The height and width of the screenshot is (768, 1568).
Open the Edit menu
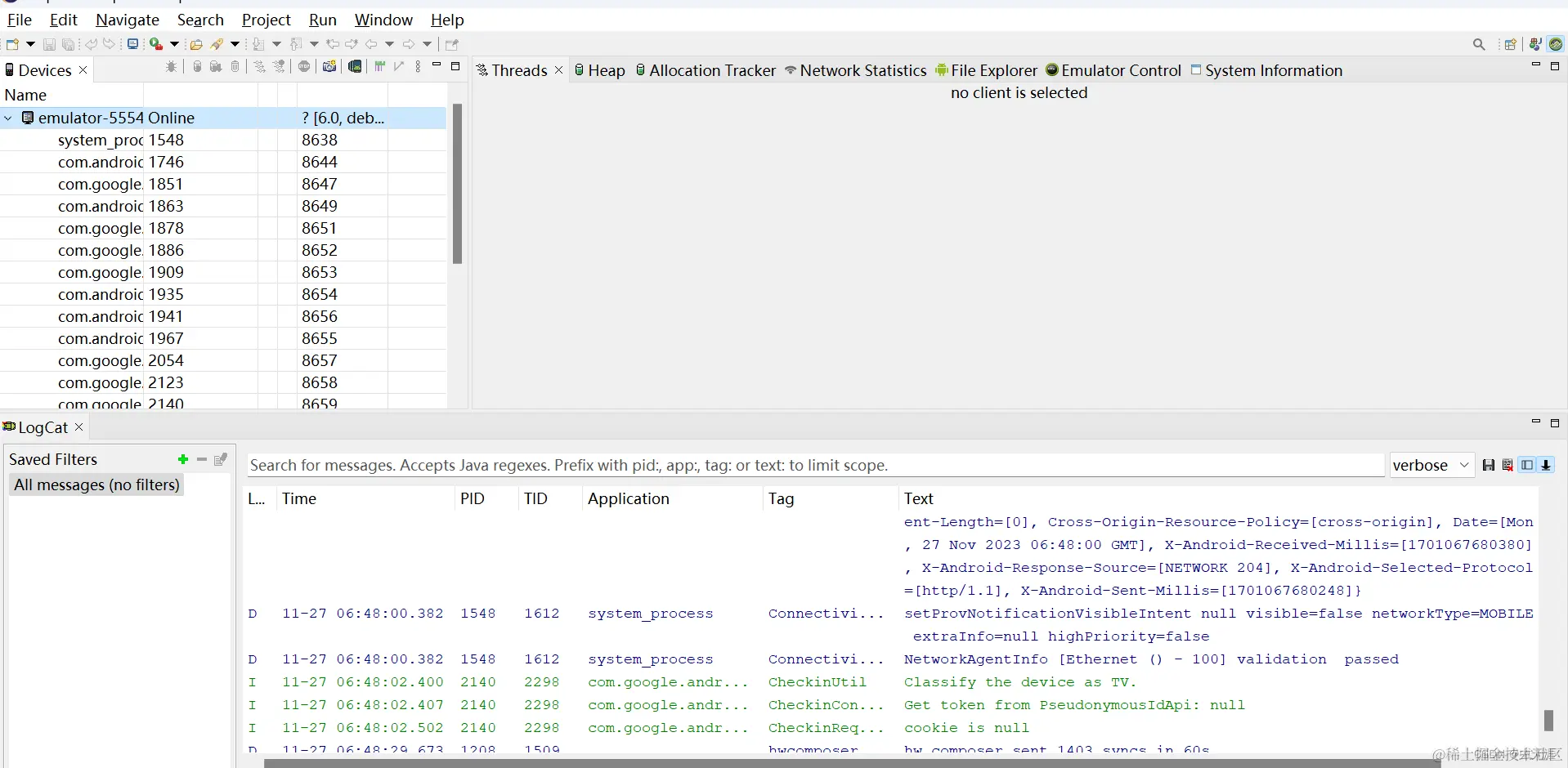pos(64,20)
